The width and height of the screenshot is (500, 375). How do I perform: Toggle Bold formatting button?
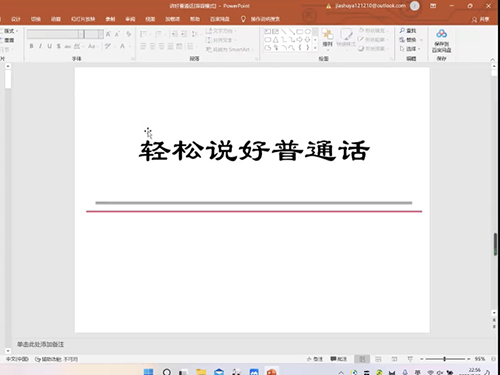pos(31,46)
